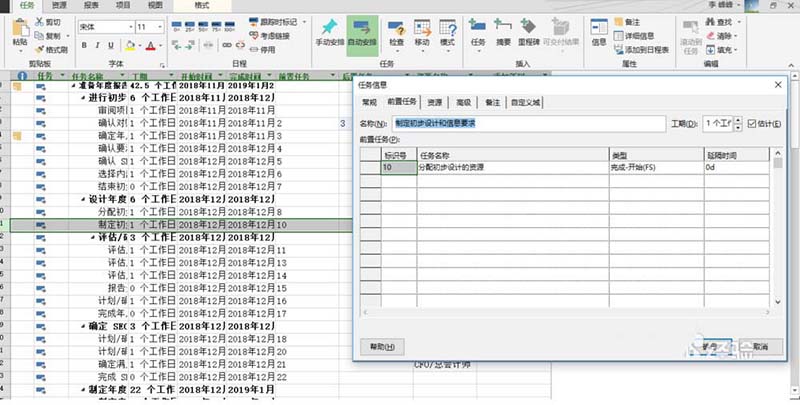
Task: Switch to 自定义域 tab in dialog
Action: (526, 103)
